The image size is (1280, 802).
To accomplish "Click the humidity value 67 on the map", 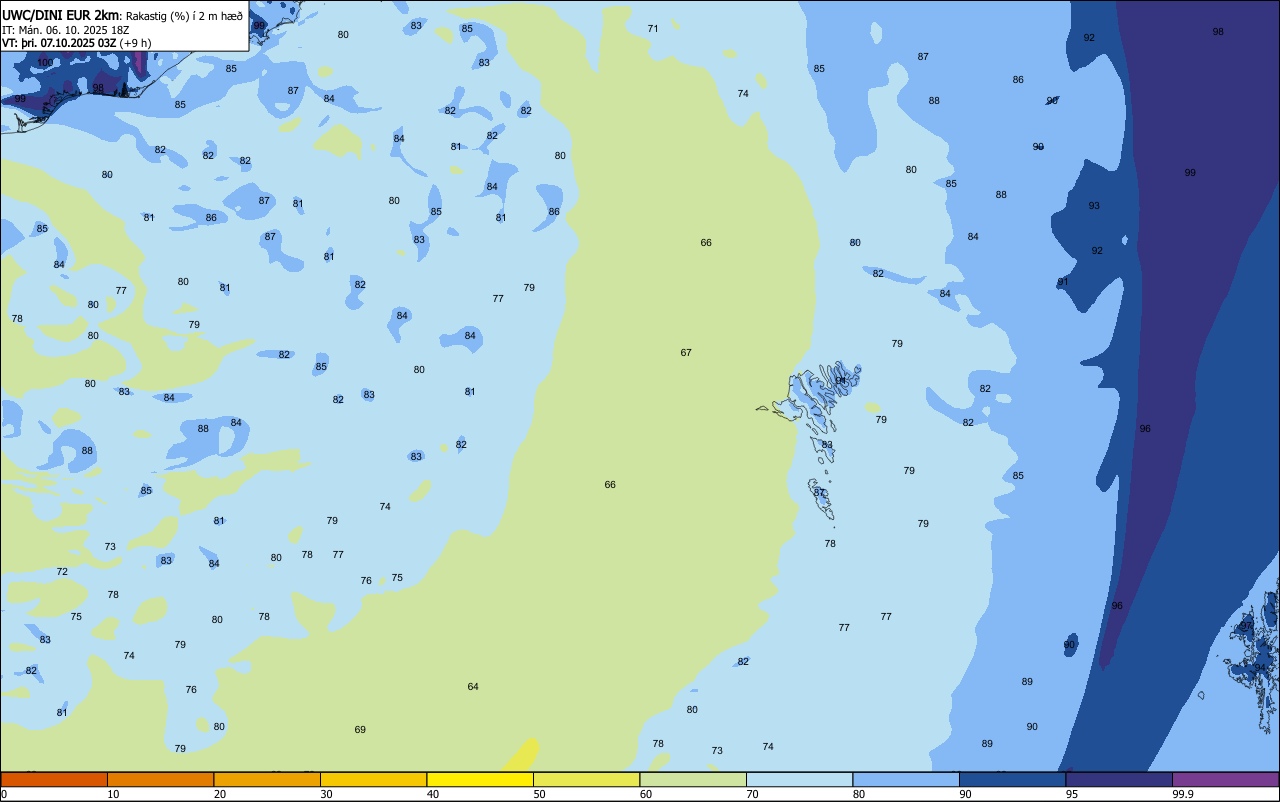I will [686, 353].
